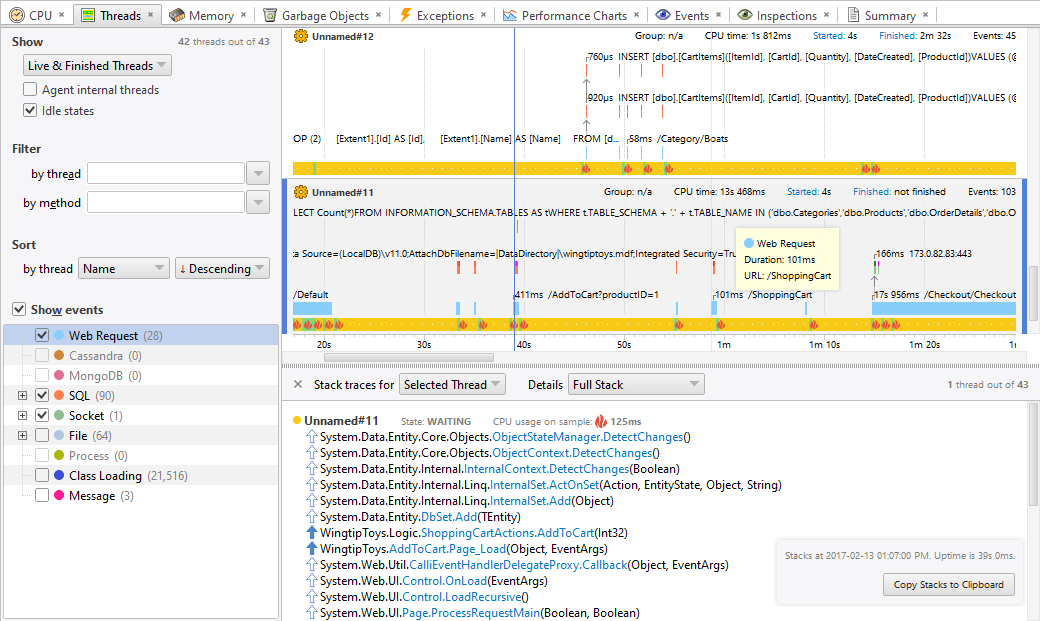Close the Threads tab with its x
The height and width of the screenshot is (621, 1040).
tap(151, 15)
